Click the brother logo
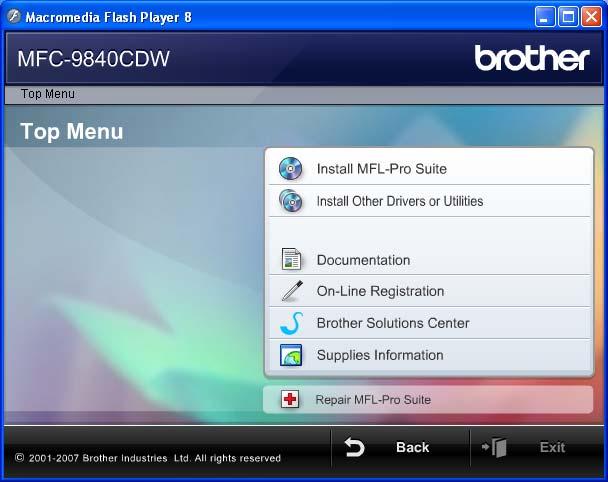This screenshot has height=482, width=608. tap(532, 58)
